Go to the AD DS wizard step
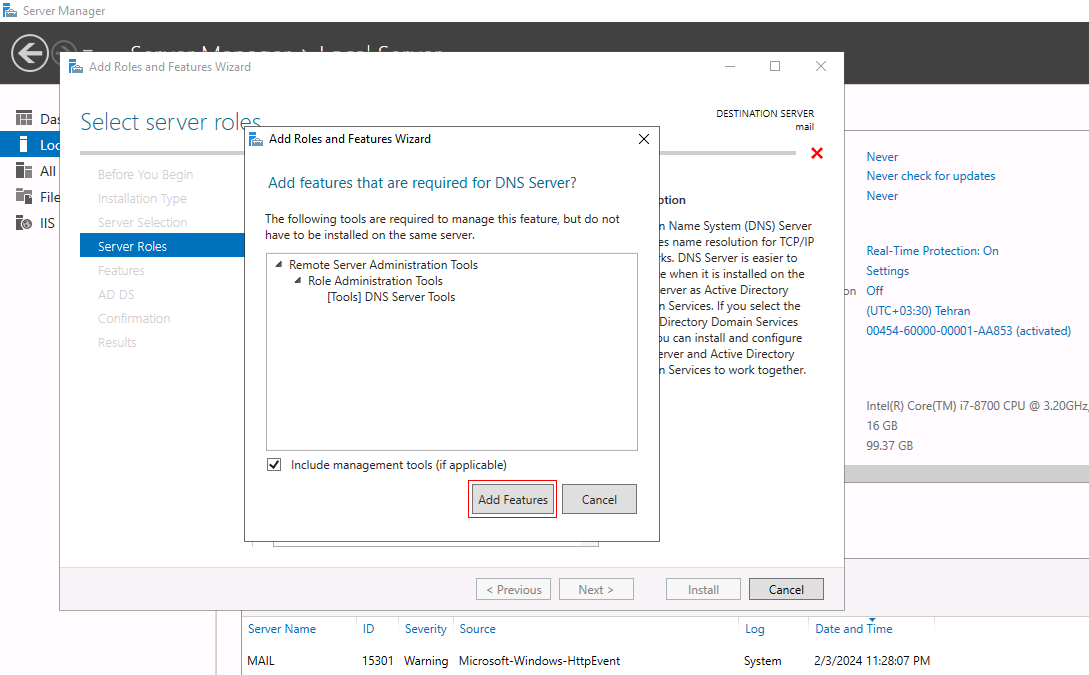 click(x=116, y=294)
